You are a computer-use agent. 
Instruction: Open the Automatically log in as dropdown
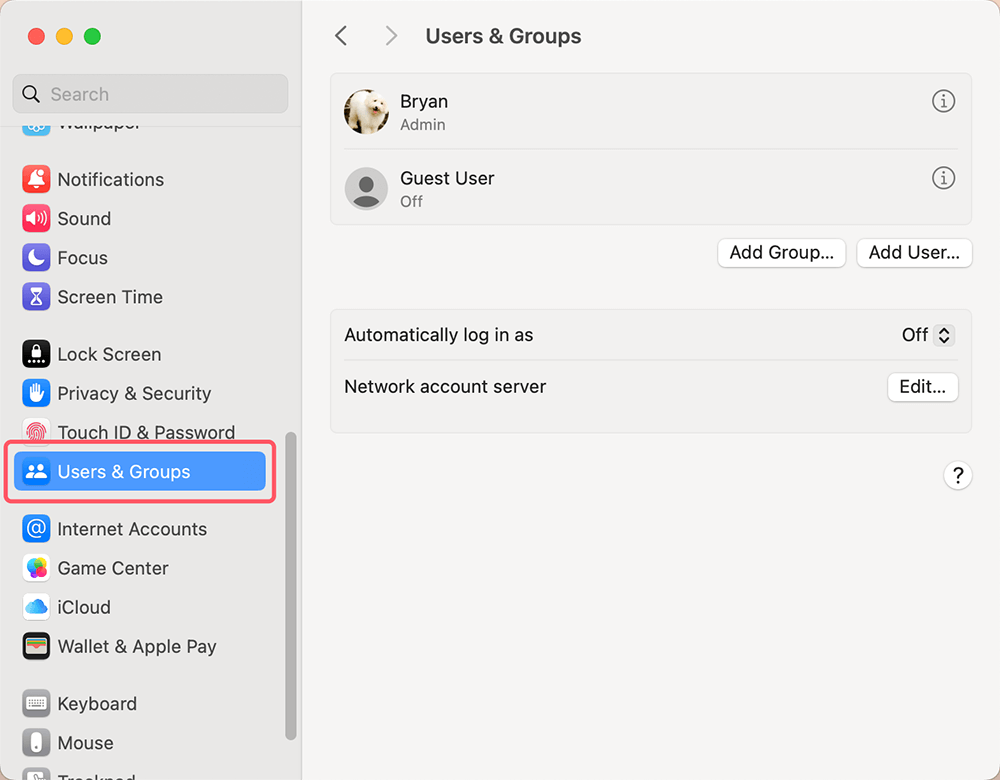(x=928, y=335)
